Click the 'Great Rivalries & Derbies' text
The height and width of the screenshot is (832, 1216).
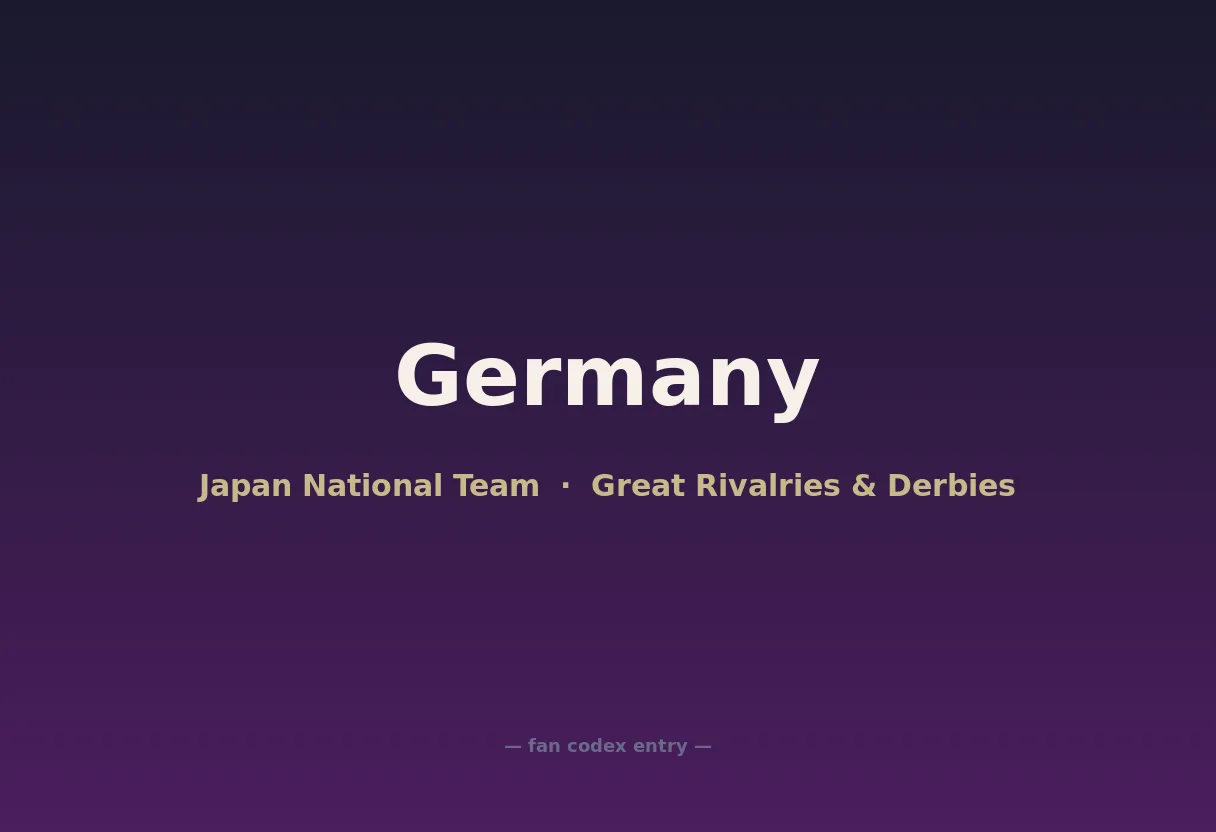pos(803,486)
